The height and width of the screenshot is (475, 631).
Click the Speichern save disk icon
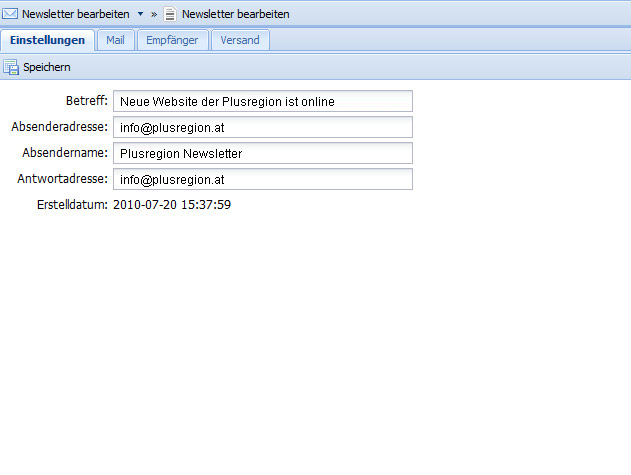coord(11,67)
